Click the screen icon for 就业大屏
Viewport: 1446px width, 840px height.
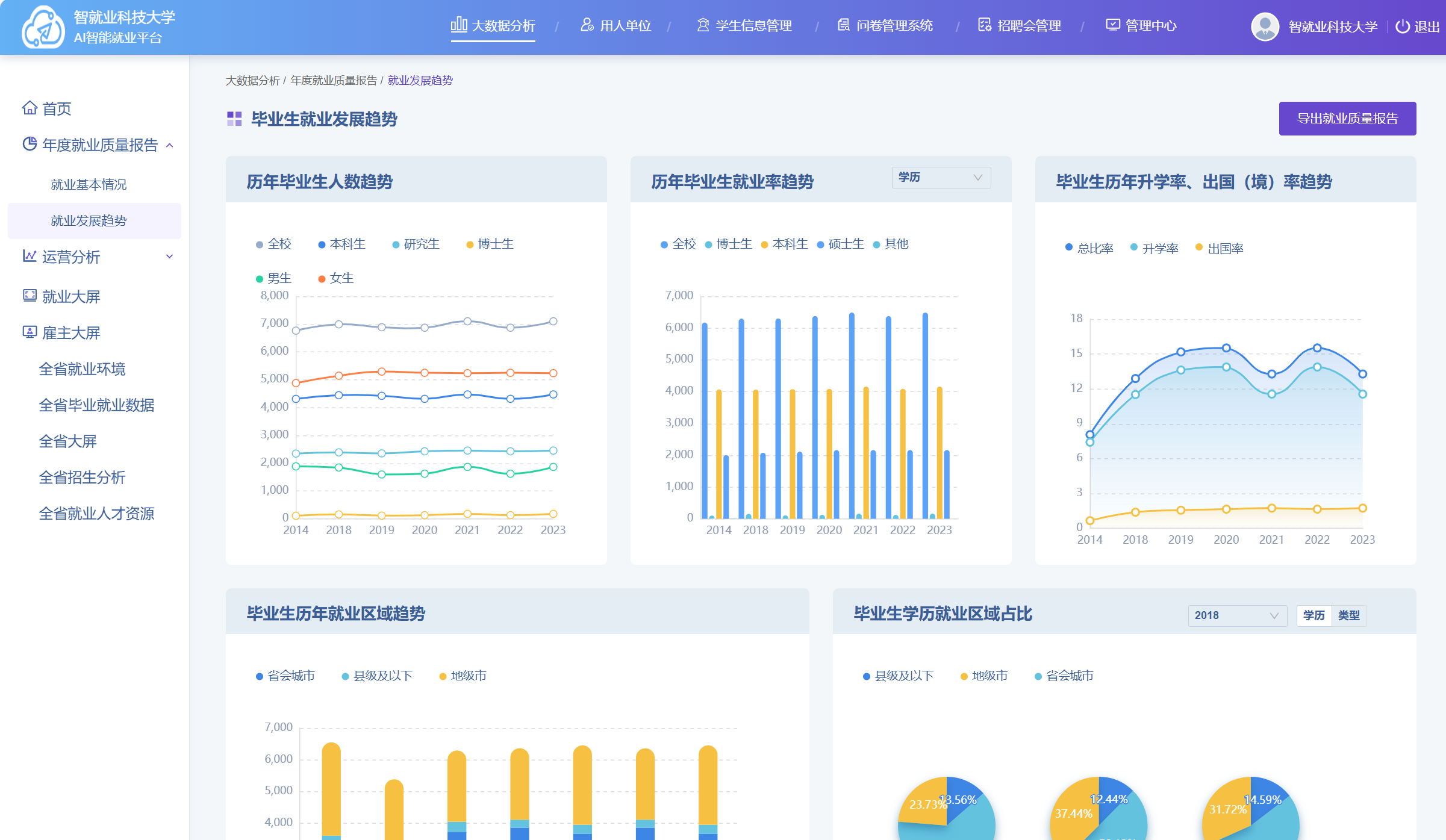(x=30, y=296)
